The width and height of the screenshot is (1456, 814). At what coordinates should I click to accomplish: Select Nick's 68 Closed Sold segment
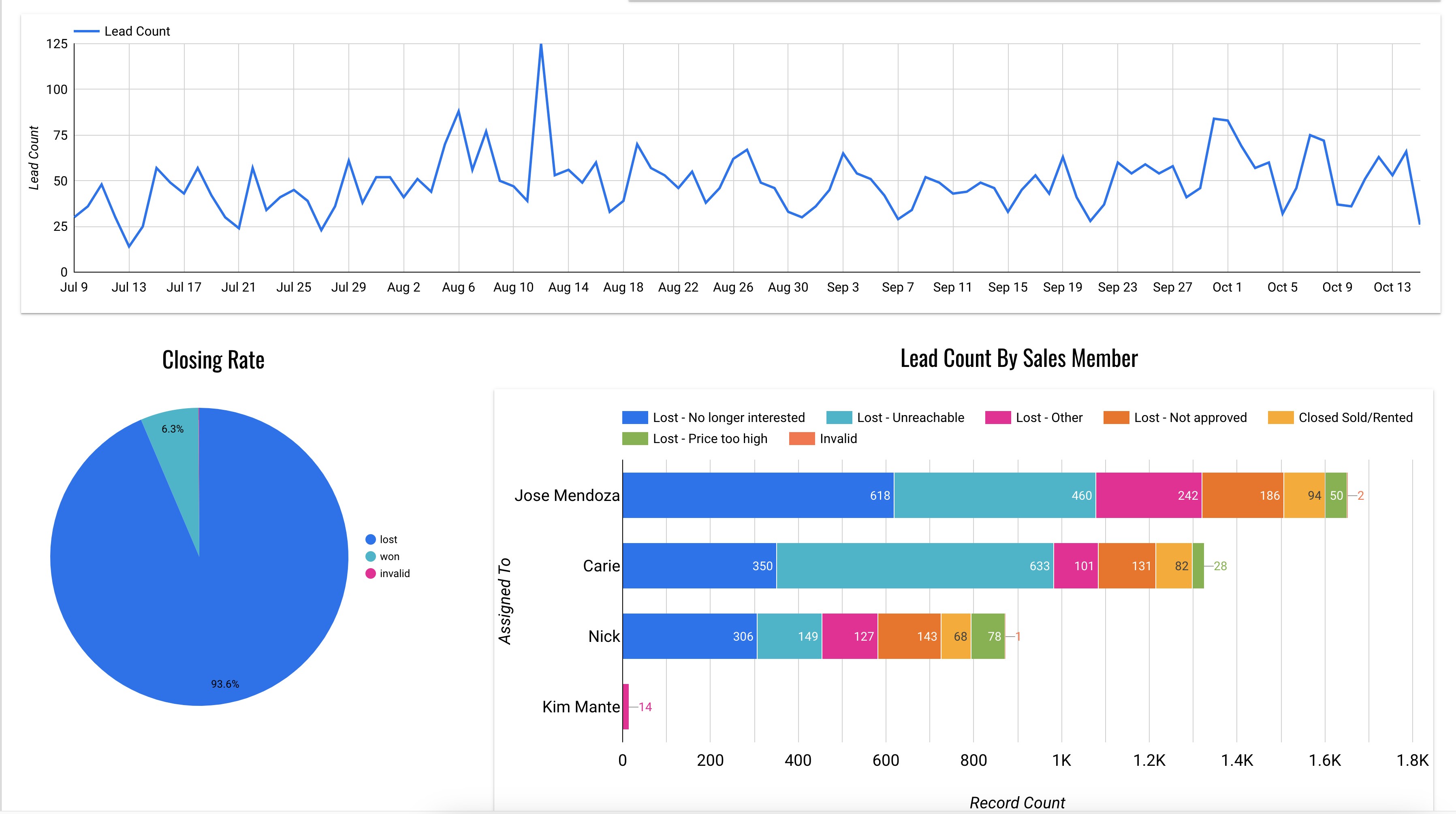pyautogui.click(x=956, y=637)
